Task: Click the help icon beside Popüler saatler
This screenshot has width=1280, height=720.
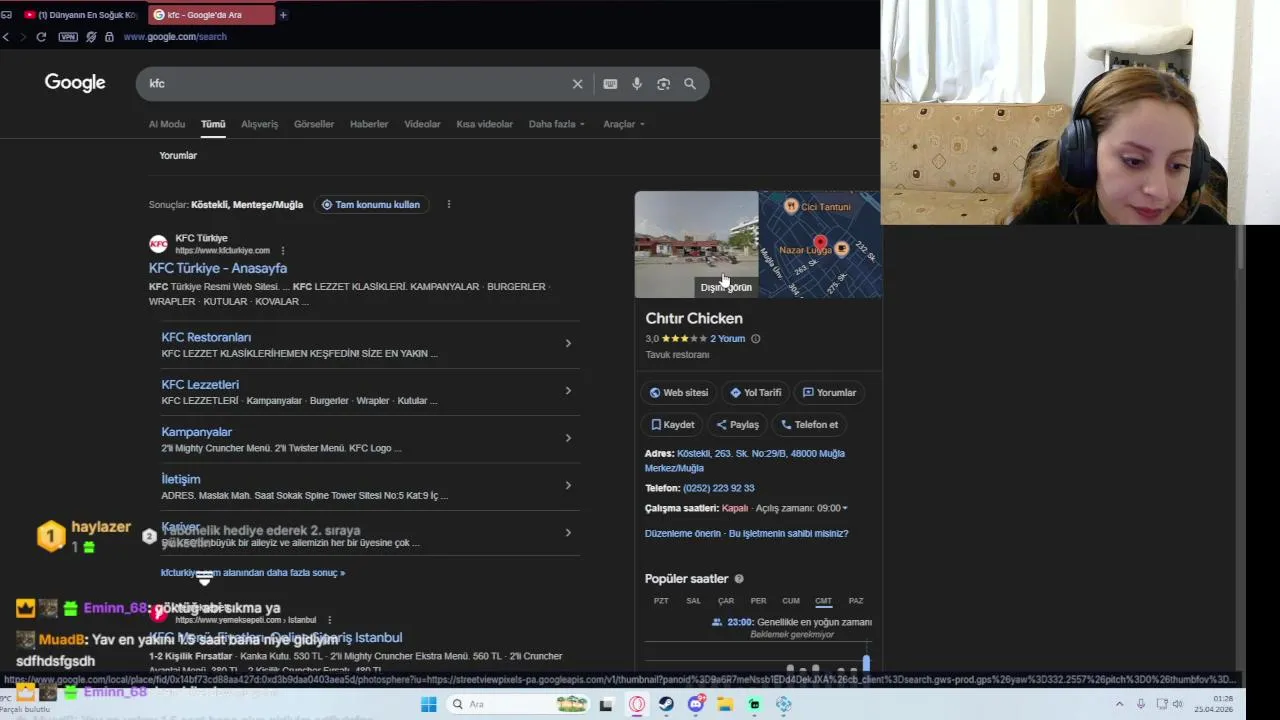Action: pyautogui.click(x=739, y=579)
